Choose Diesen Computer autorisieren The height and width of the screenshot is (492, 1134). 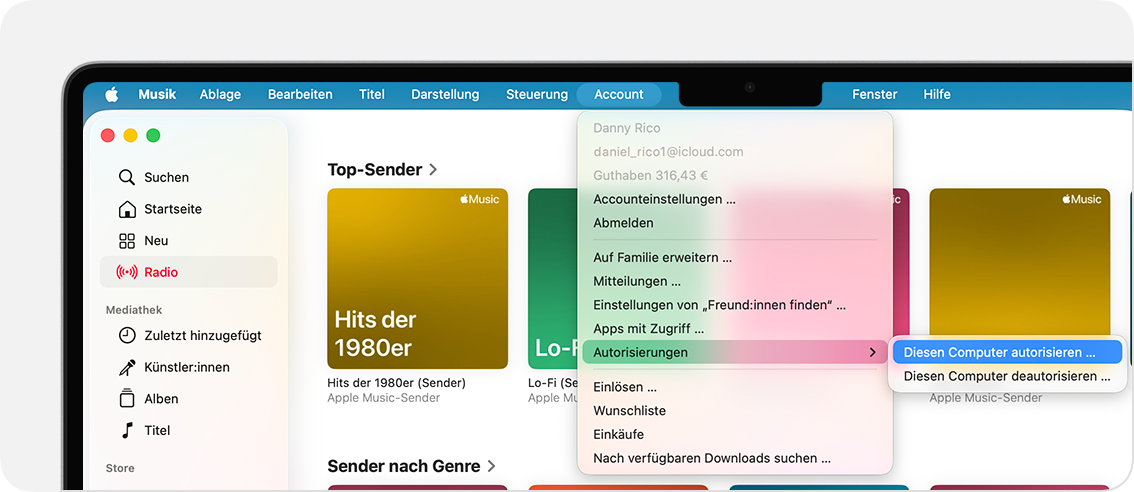tap(1007, 352)
